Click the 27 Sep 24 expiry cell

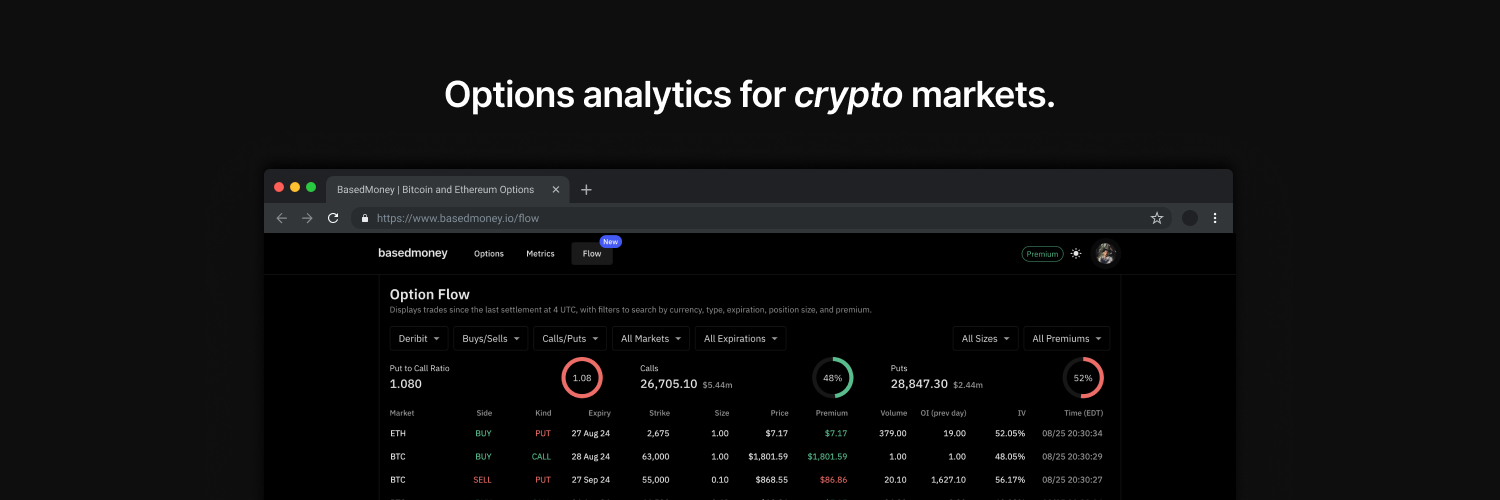590,480
